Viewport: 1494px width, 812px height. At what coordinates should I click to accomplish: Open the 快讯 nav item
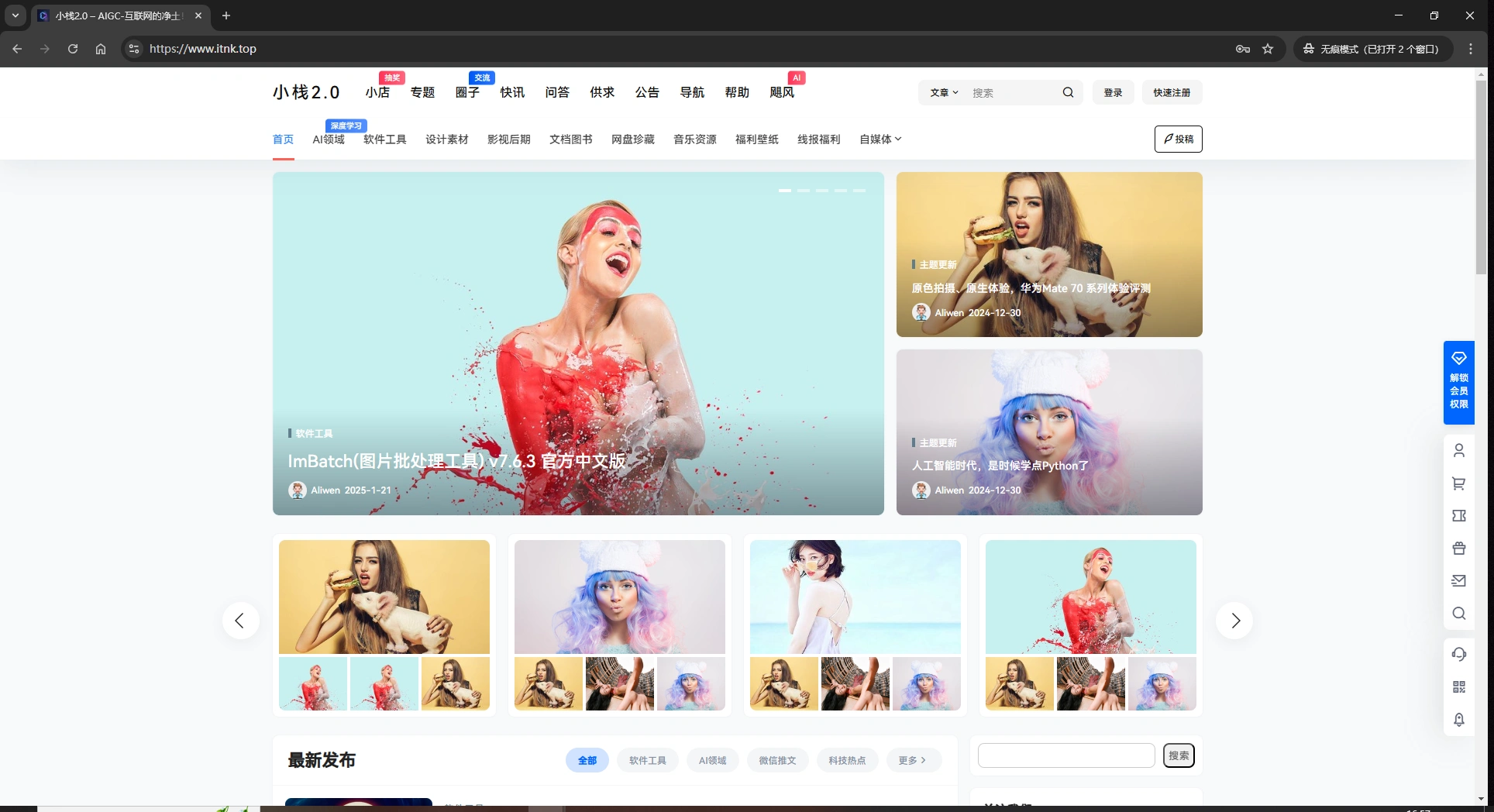pyautogui.click(x=512, y=92)
